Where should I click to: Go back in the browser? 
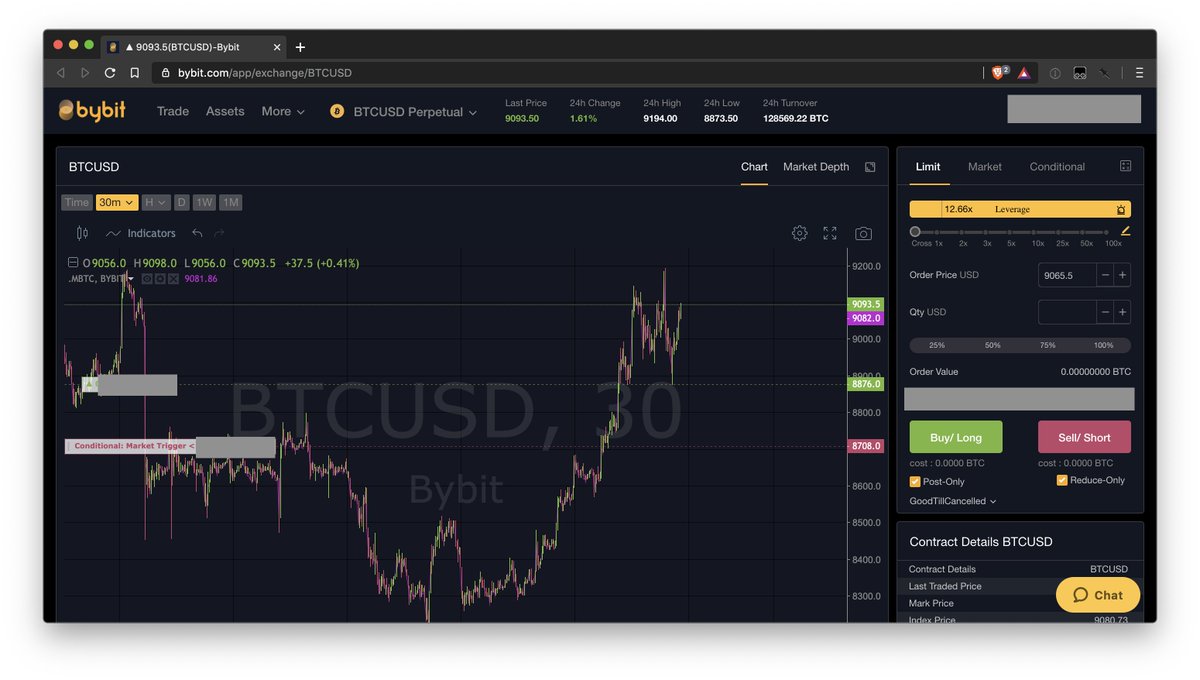(x=61, y=72)
